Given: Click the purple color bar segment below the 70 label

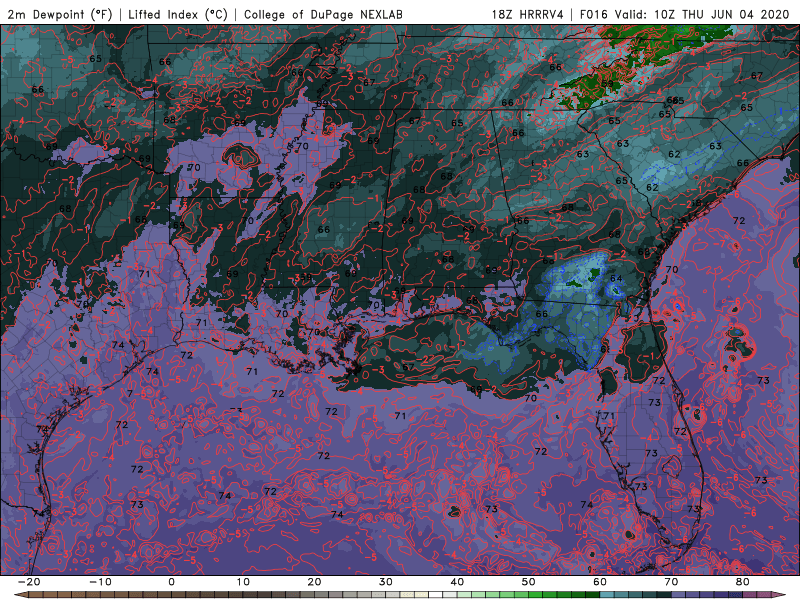Looking at the screenshot, I should click(679, 595).
